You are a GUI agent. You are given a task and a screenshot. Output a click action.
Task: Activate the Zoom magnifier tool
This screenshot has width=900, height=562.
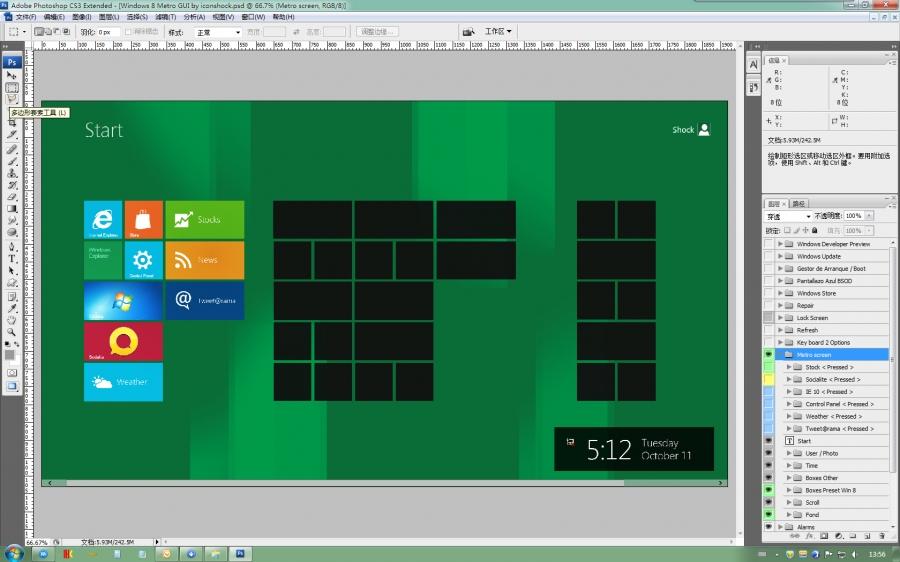[12, 331]
